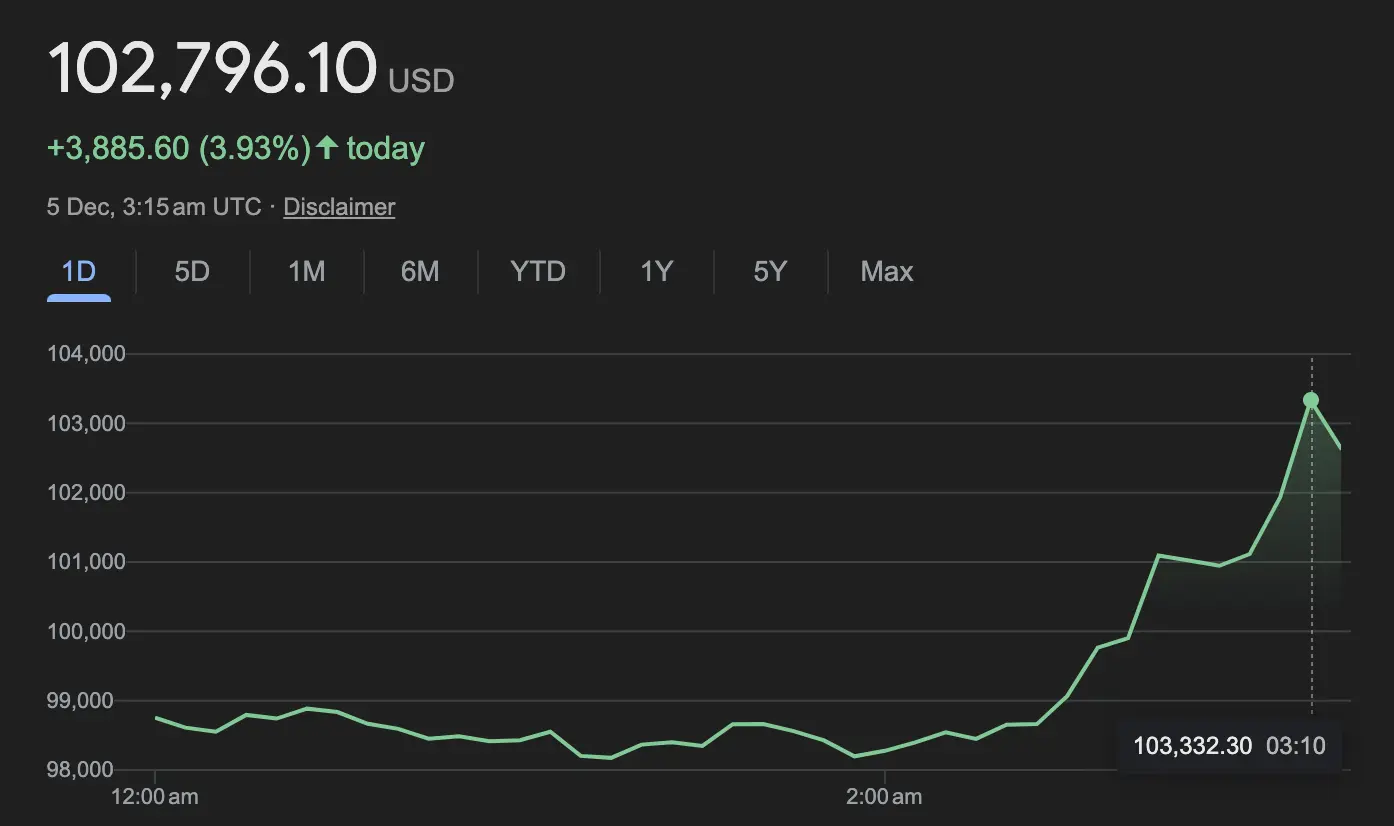The height and width of the screenshot is (826, 1394).
Task: Select the Max time range
Action: point(887,271)
